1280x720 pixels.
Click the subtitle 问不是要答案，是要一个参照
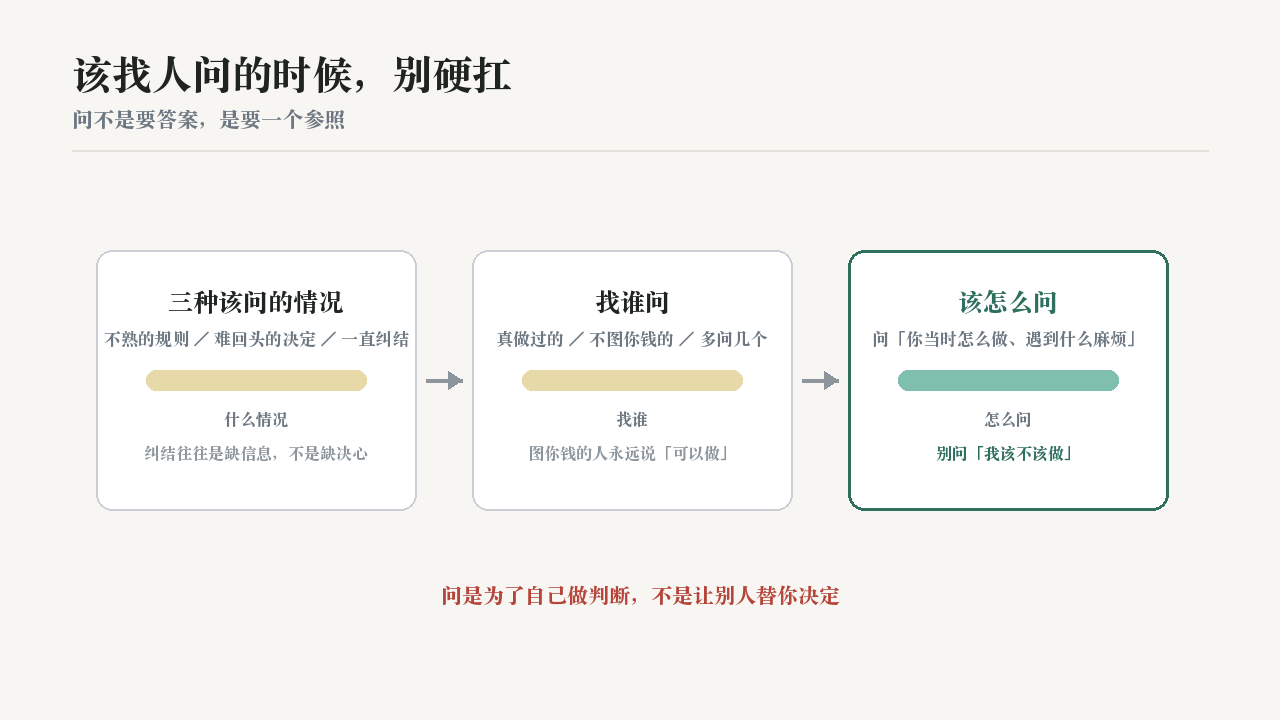coord(209,120)
